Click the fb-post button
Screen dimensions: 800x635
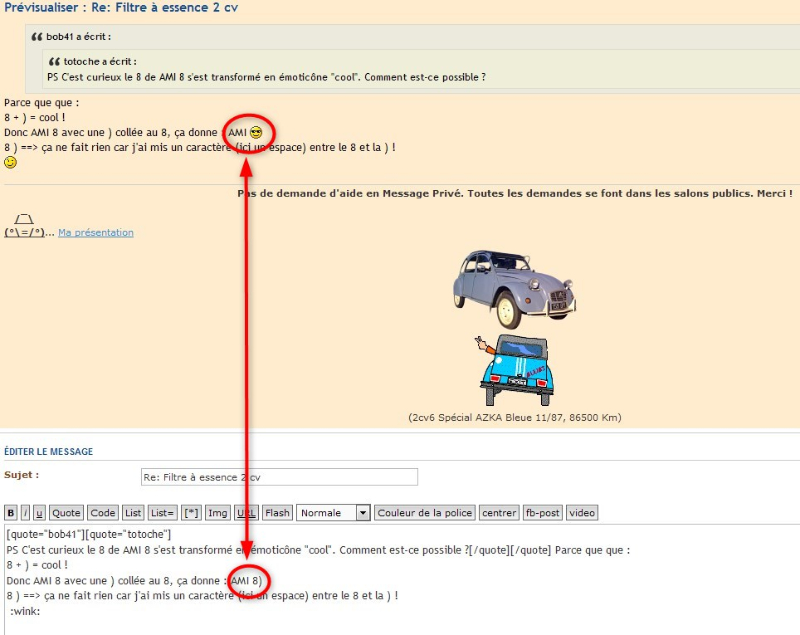point(542,513)
